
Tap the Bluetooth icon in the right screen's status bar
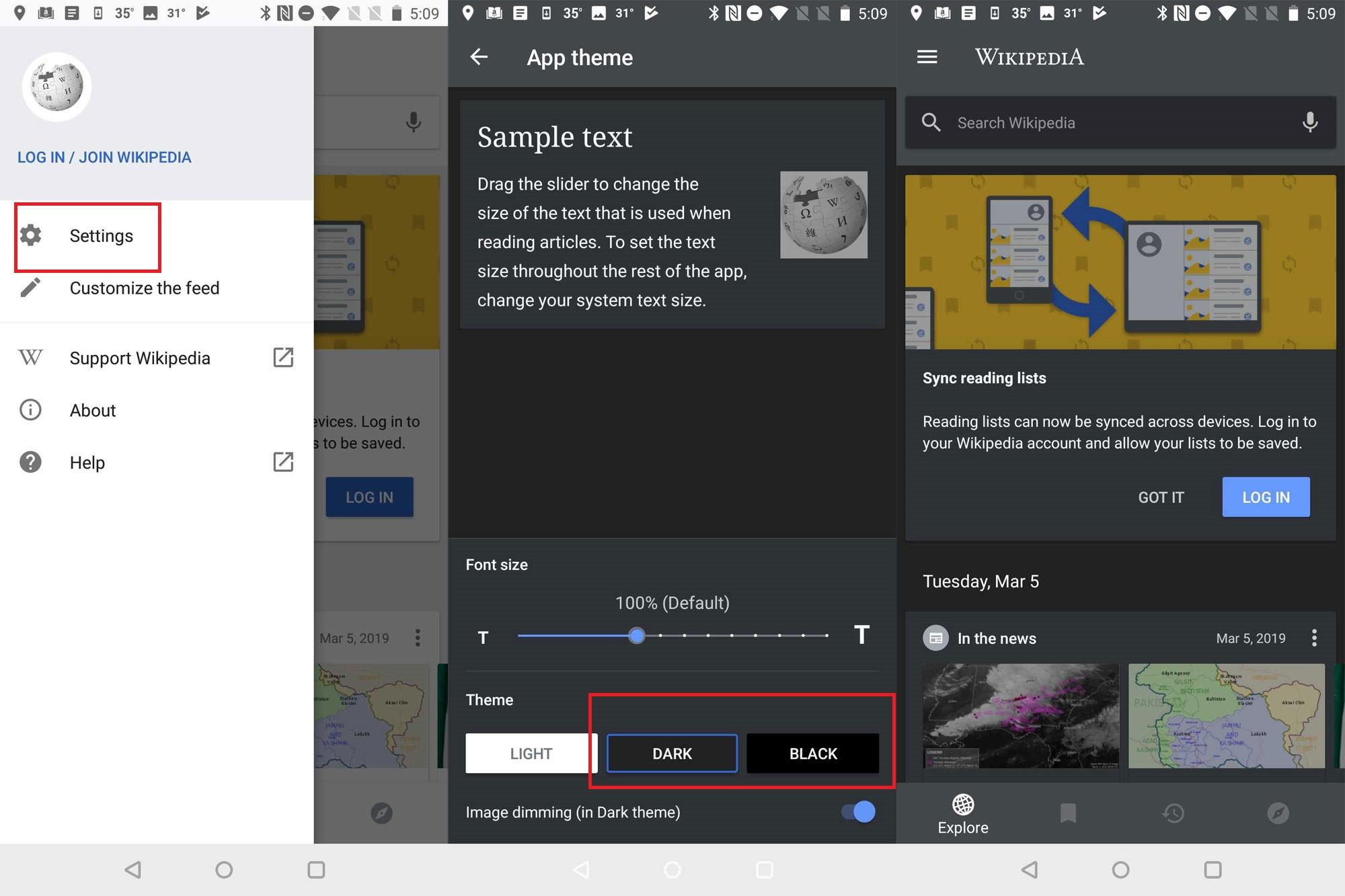(x=1161, y=13)
